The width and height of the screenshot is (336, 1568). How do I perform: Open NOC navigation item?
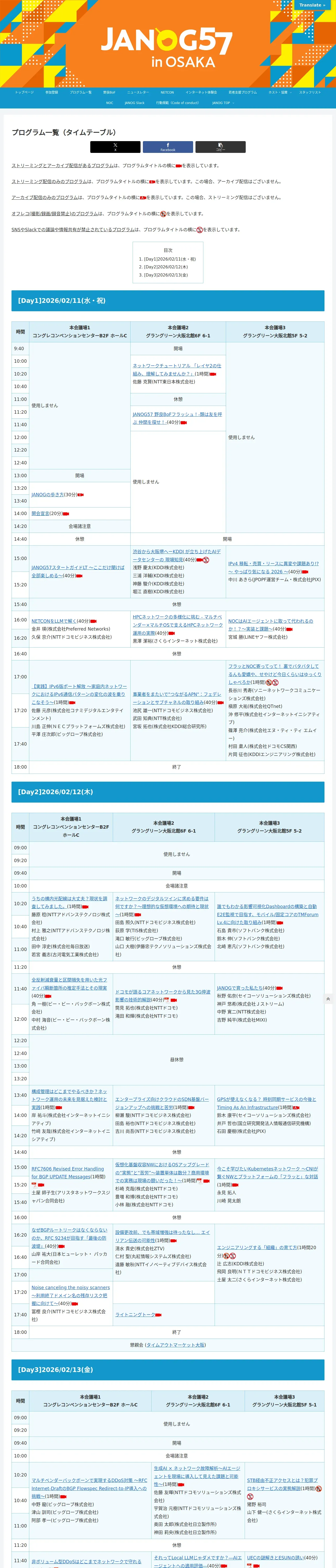point(110,103)
